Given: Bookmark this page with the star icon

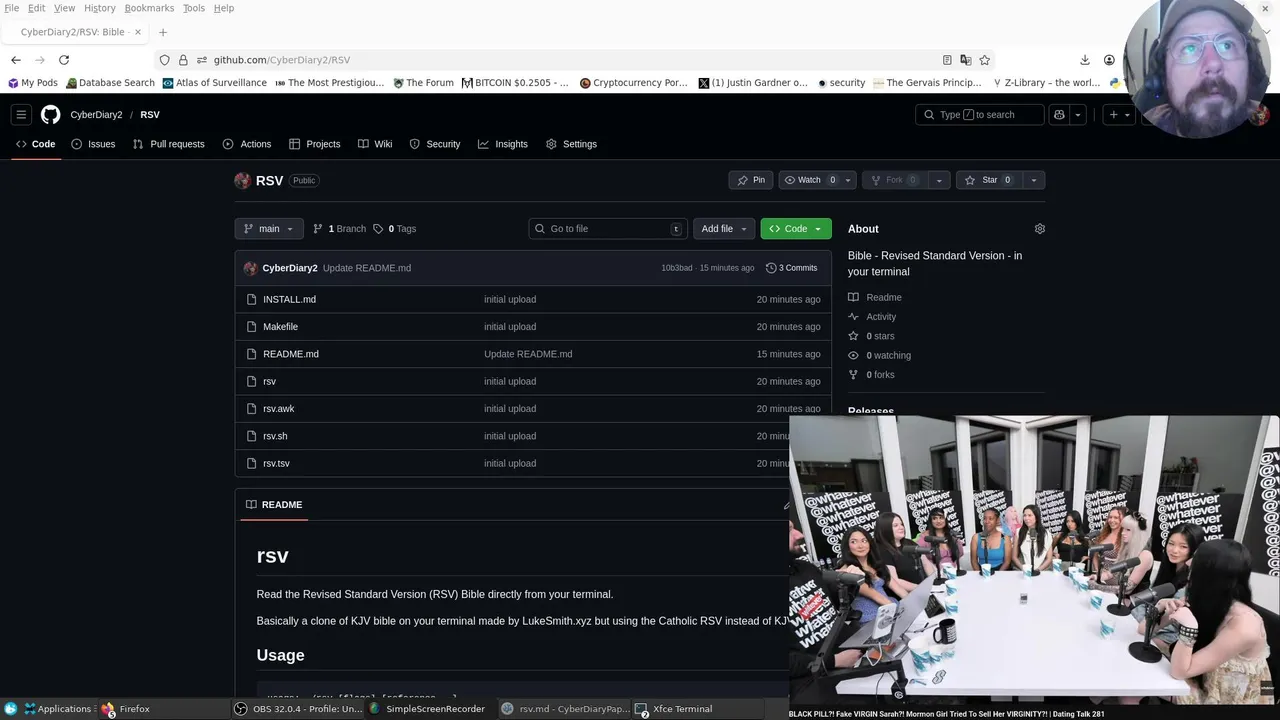Looking at the screenshot, I should (984, 60).
